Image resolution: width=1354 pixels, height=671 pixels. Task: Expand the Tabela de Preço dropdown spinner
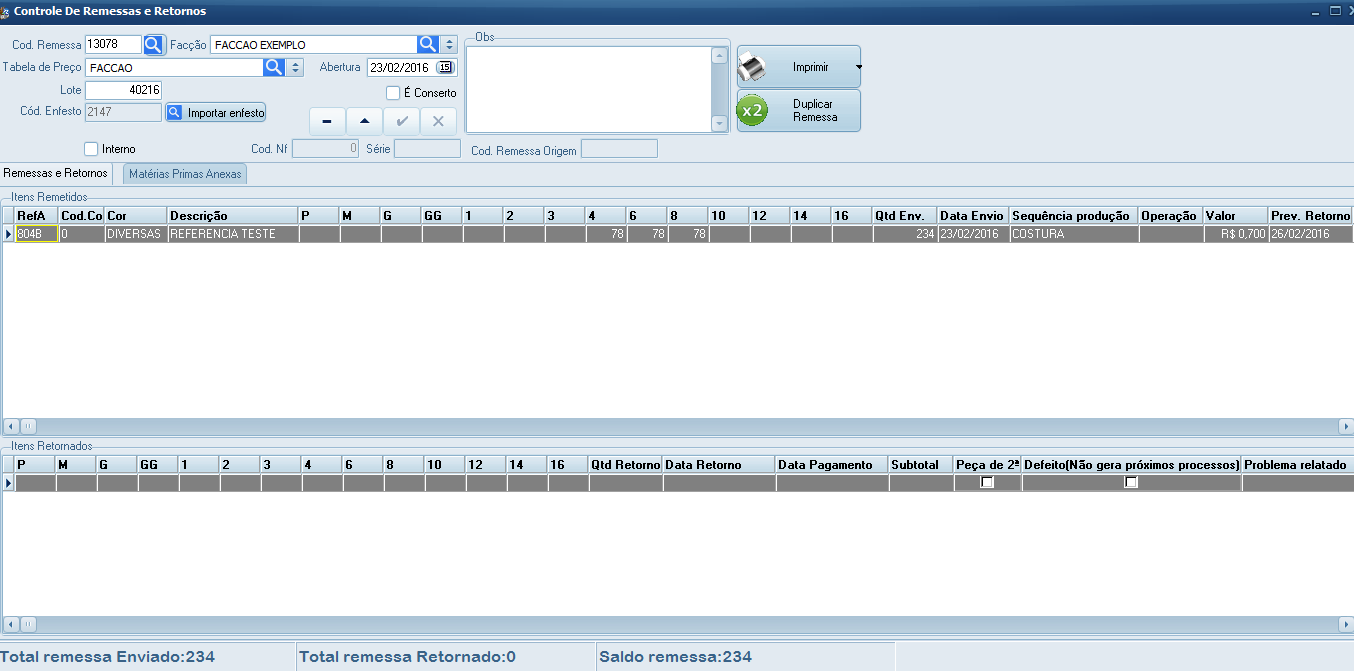(x=295, y=68)
